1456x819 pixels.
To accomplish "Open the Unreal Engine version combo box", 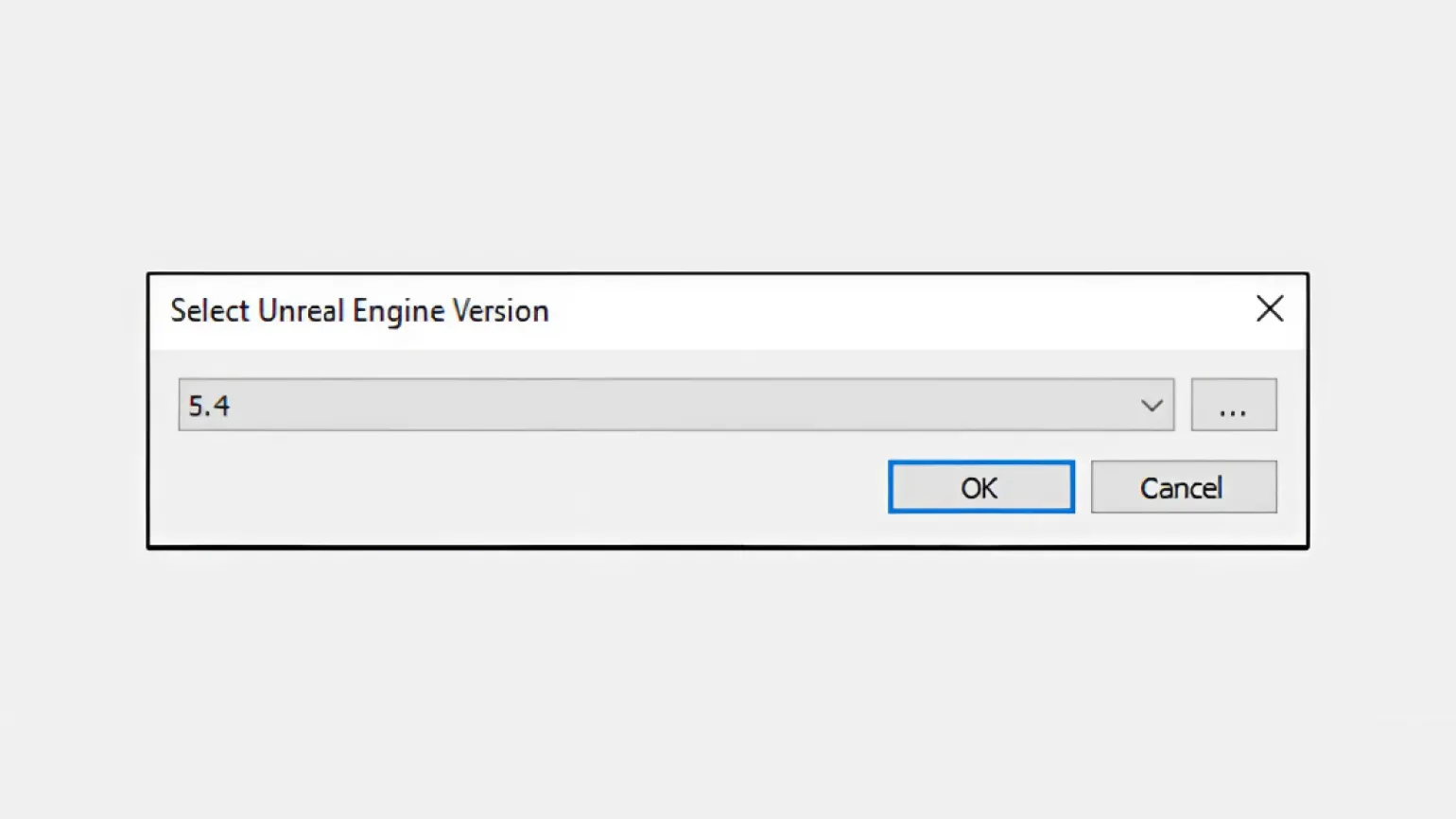I will point(675,406).
